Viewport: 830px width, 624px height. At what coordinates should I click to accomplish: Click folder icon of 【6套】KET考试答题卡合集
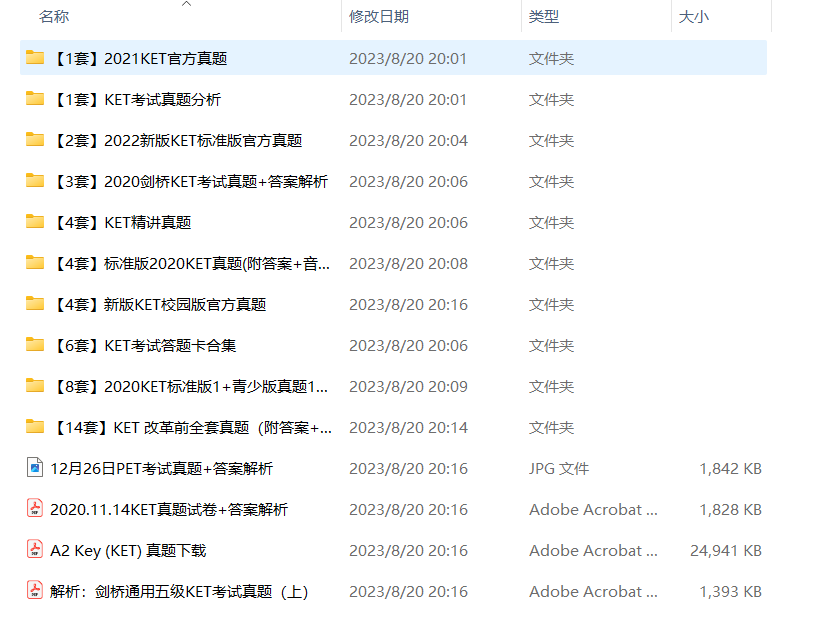point(35,345)
